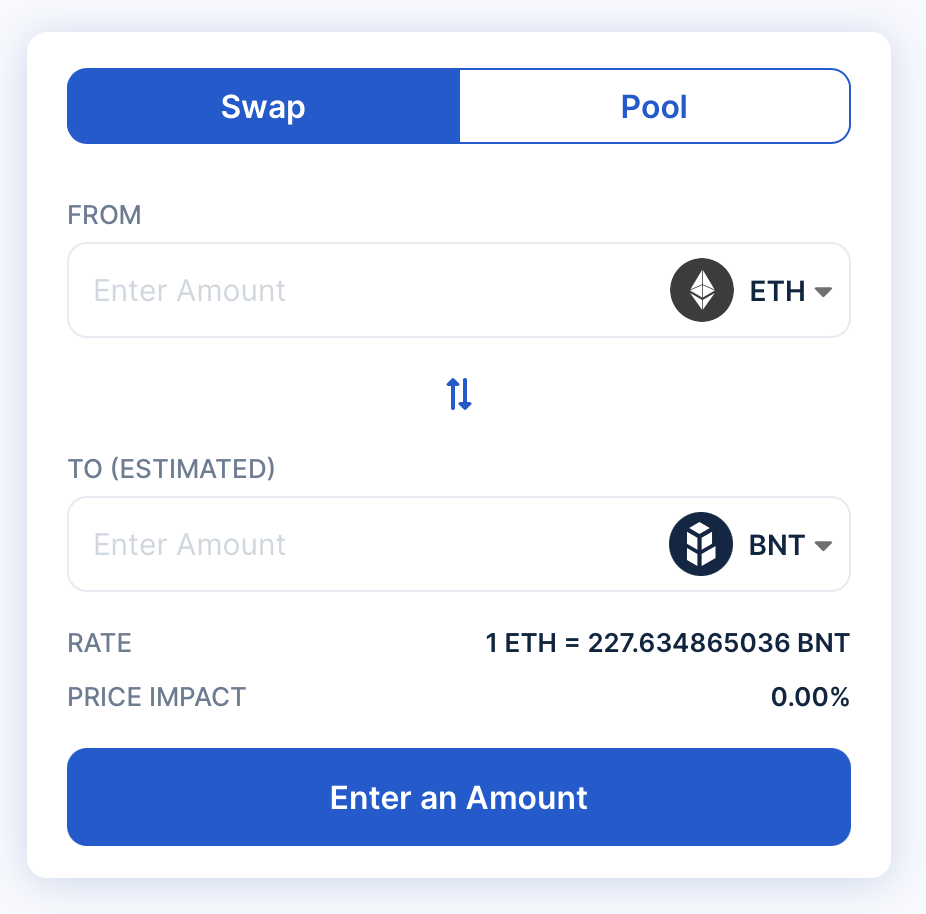Select the Bancor icon in TO field
The width and height of the screenshot is (926, 914).
point(701,544)
